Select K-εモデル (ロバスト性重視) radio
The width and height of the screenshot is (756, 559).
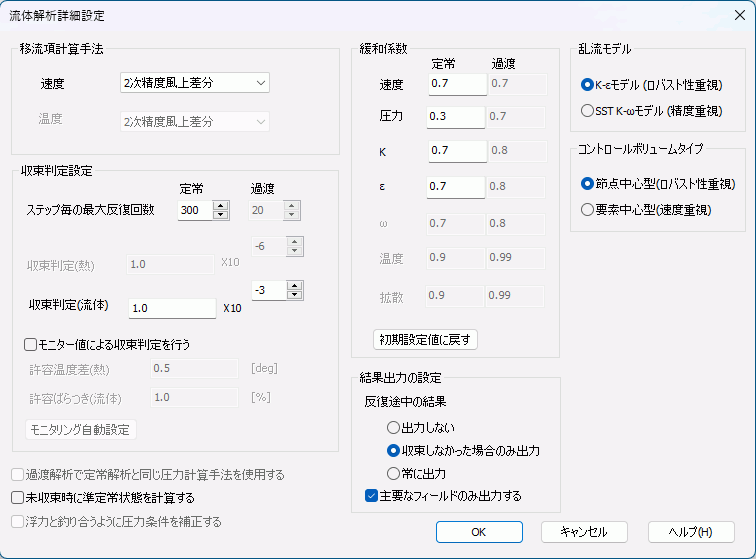tap(588, 85)
